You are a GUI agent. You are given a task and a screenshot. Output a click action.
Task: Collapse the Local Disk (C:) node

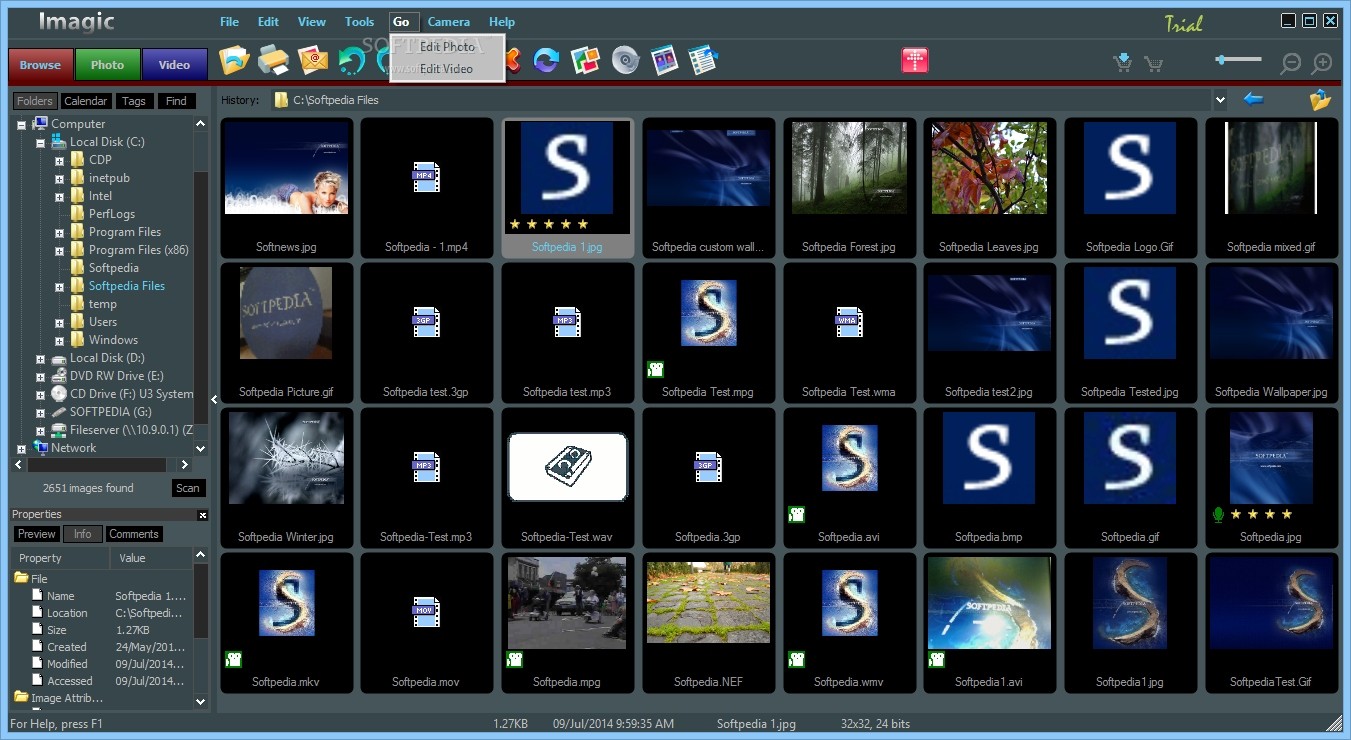[40, 142]
